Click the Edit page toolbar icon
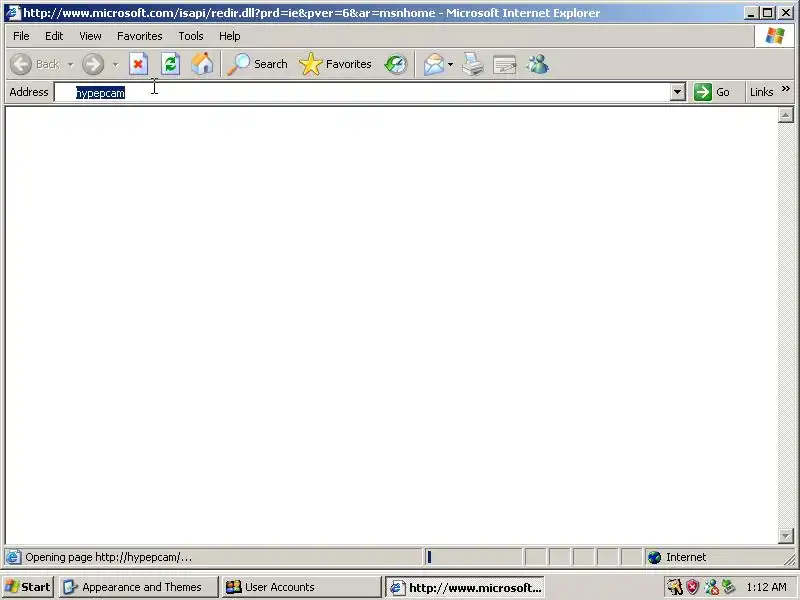This screenshot has width=800, height=600. [x=505, y=64]
